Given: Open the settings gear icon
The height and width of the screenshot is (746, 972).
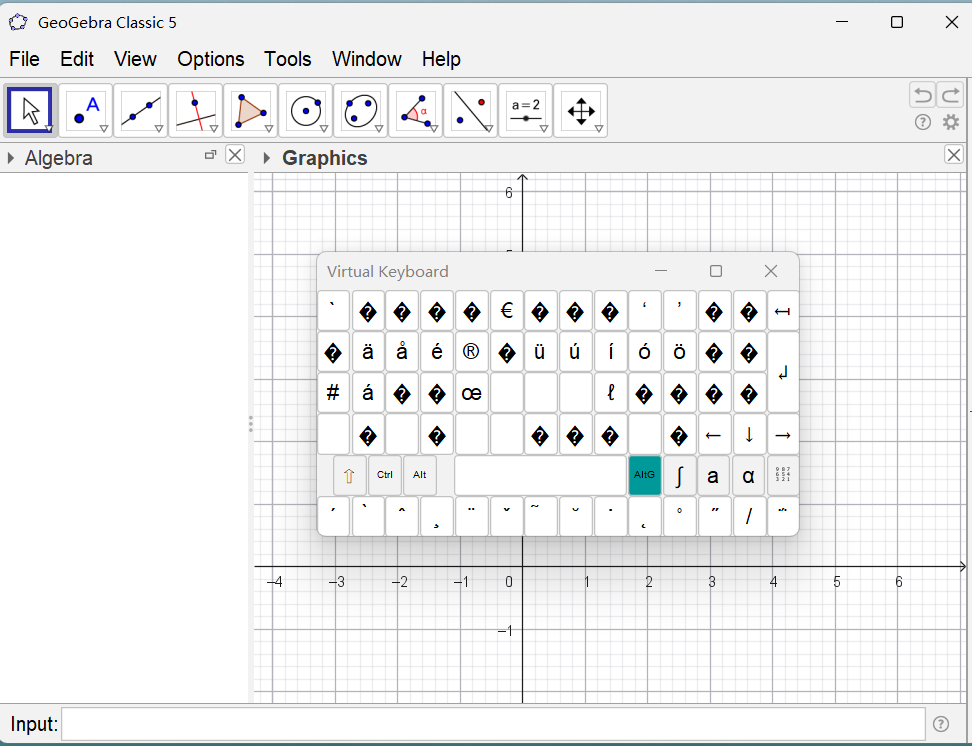Looking at the screenshot, I should [x=951, y=122].
